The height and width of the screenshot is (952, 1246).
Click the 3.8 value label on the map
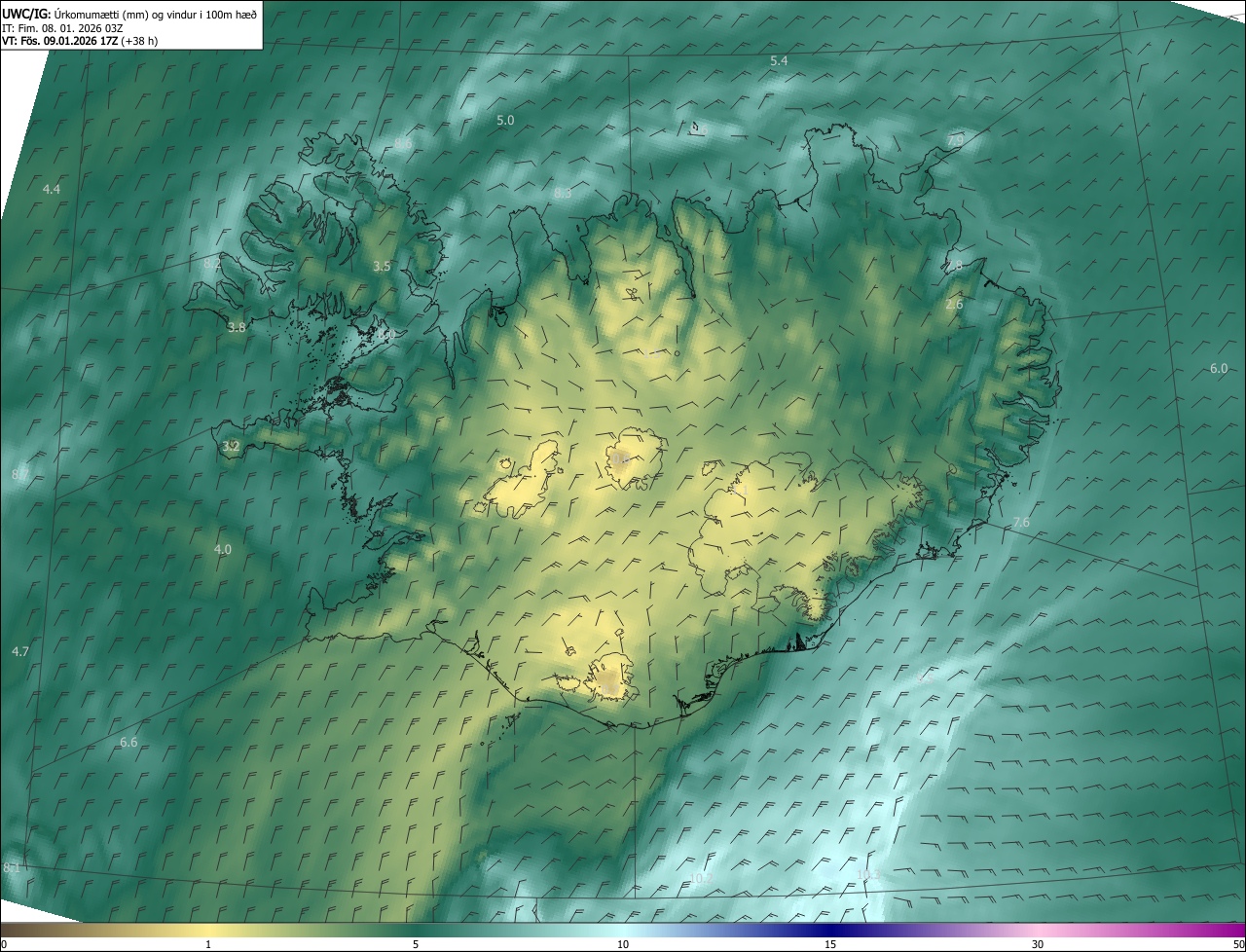(237, 327)
